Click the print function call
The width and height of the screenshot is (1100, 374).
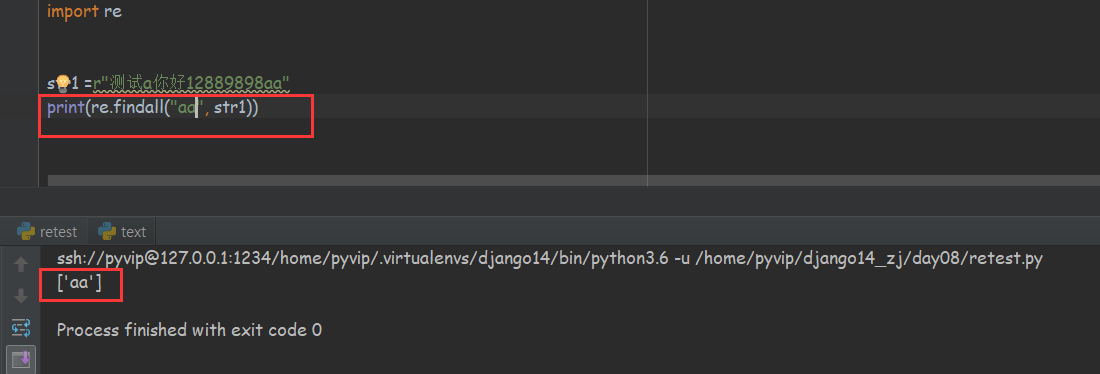(66, 109)
